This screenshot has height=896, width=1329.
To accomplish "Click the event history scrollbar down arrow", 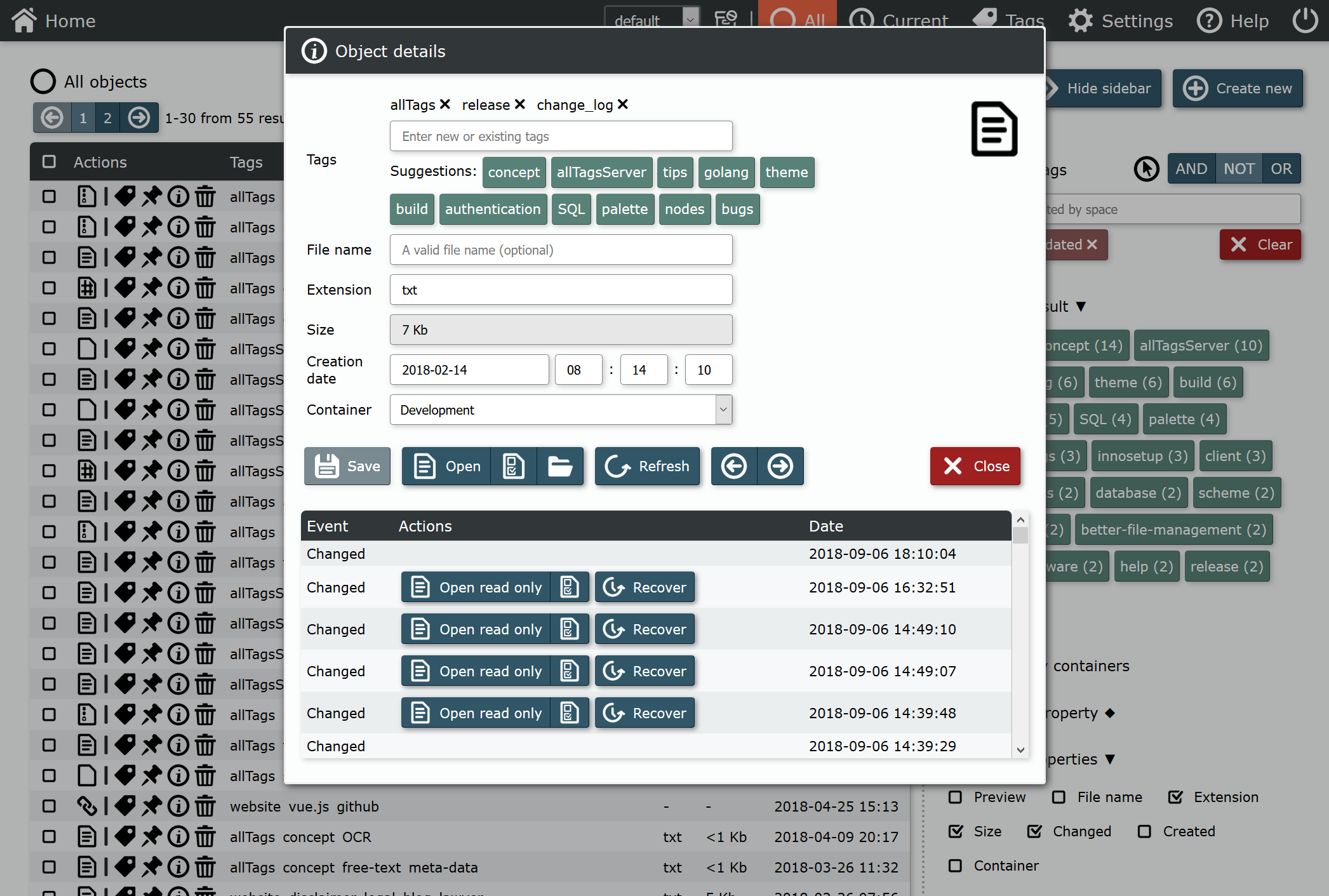I will (1020, 750).
